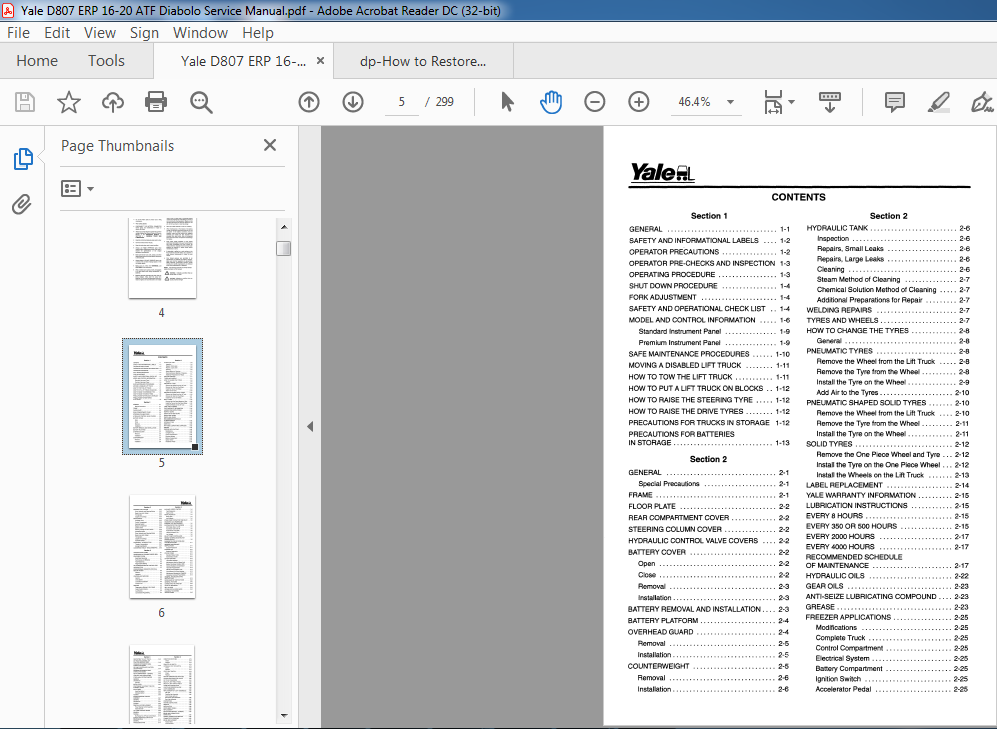Switch to the Home tab
This screenshot has height=729, width=997.
click(x=37, y=61)
